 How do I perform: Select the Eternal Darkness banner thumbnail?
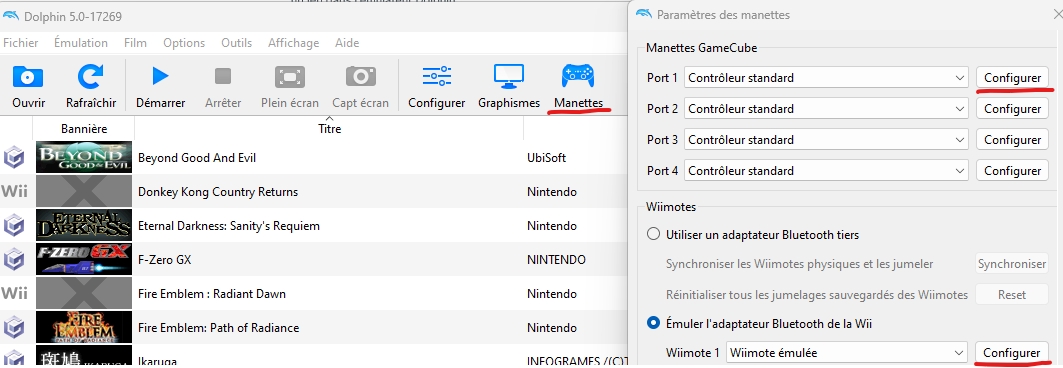[84, 225]
